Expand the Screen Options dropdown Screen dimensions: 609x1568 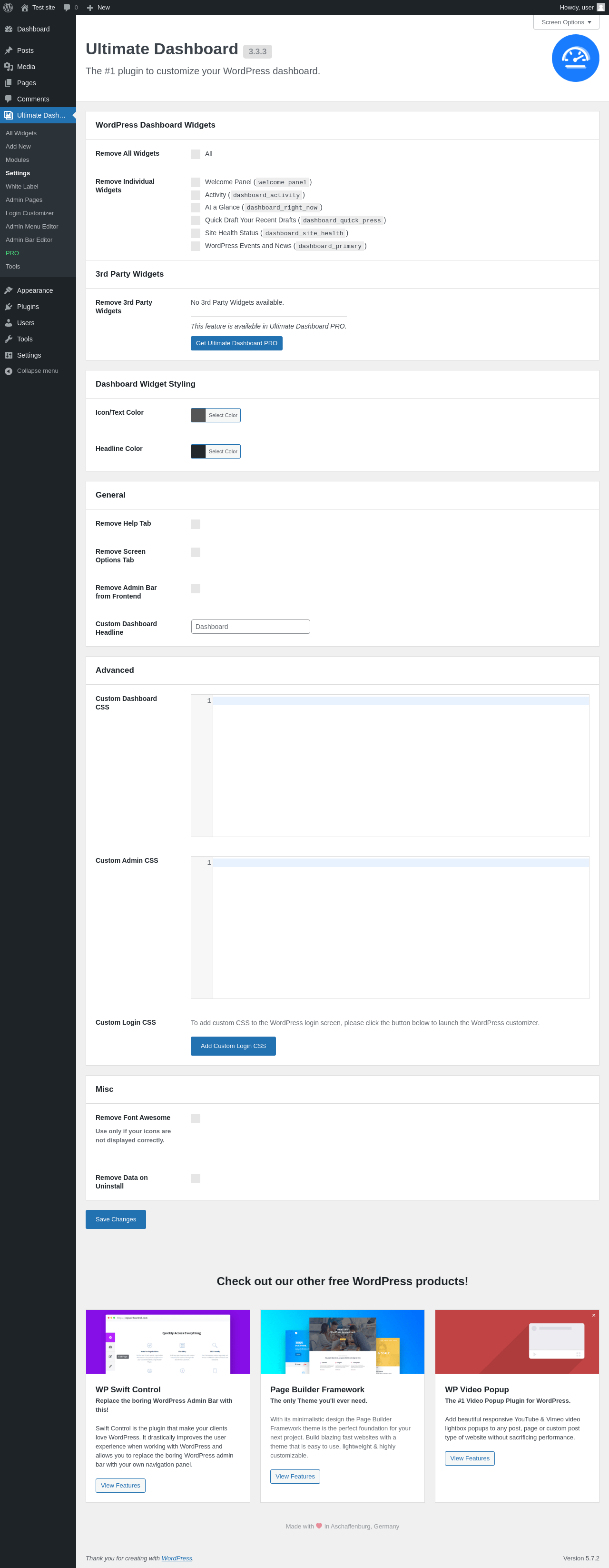point(566,22)
